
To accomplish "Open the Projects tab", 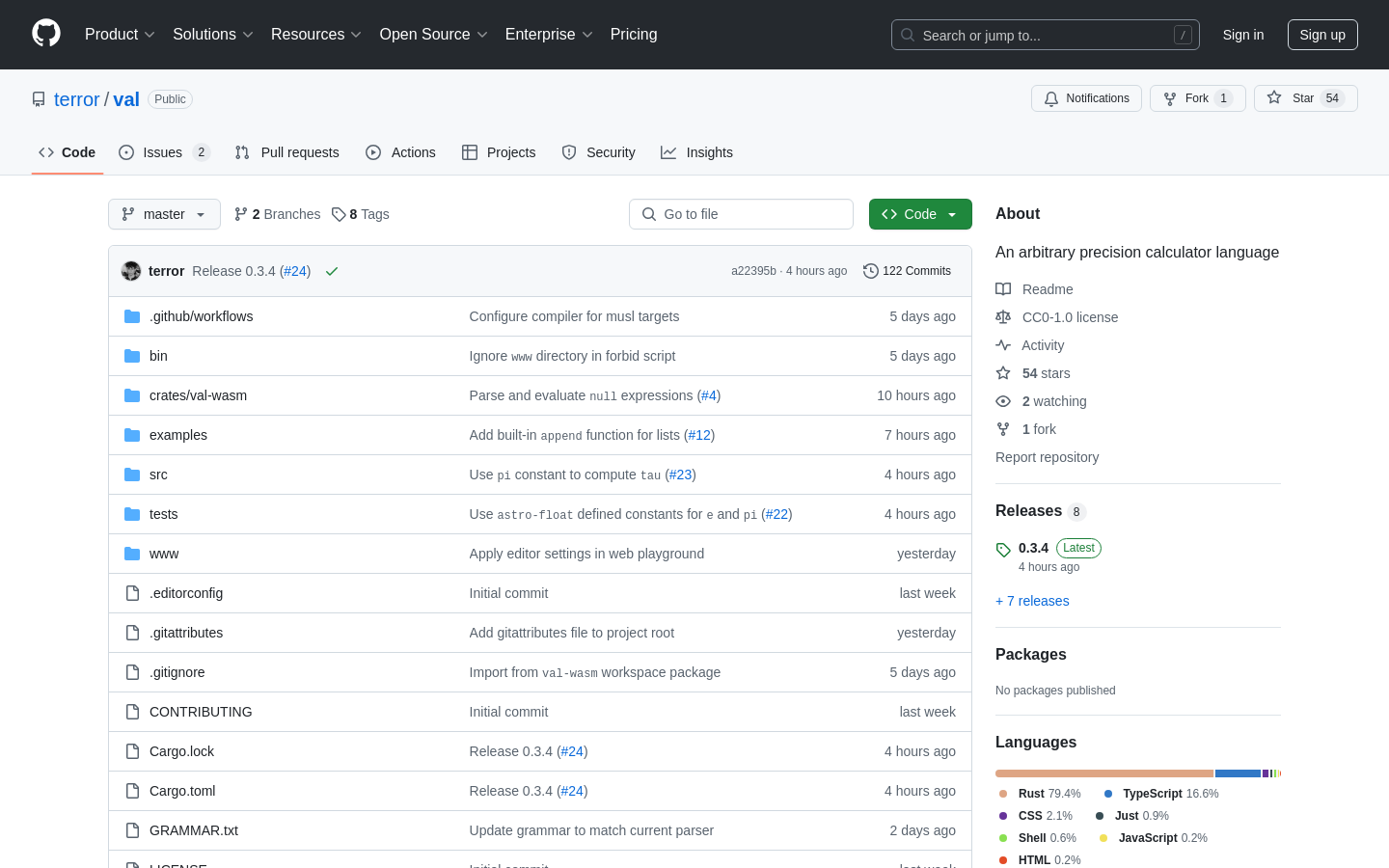I will (x=499, y=152).
